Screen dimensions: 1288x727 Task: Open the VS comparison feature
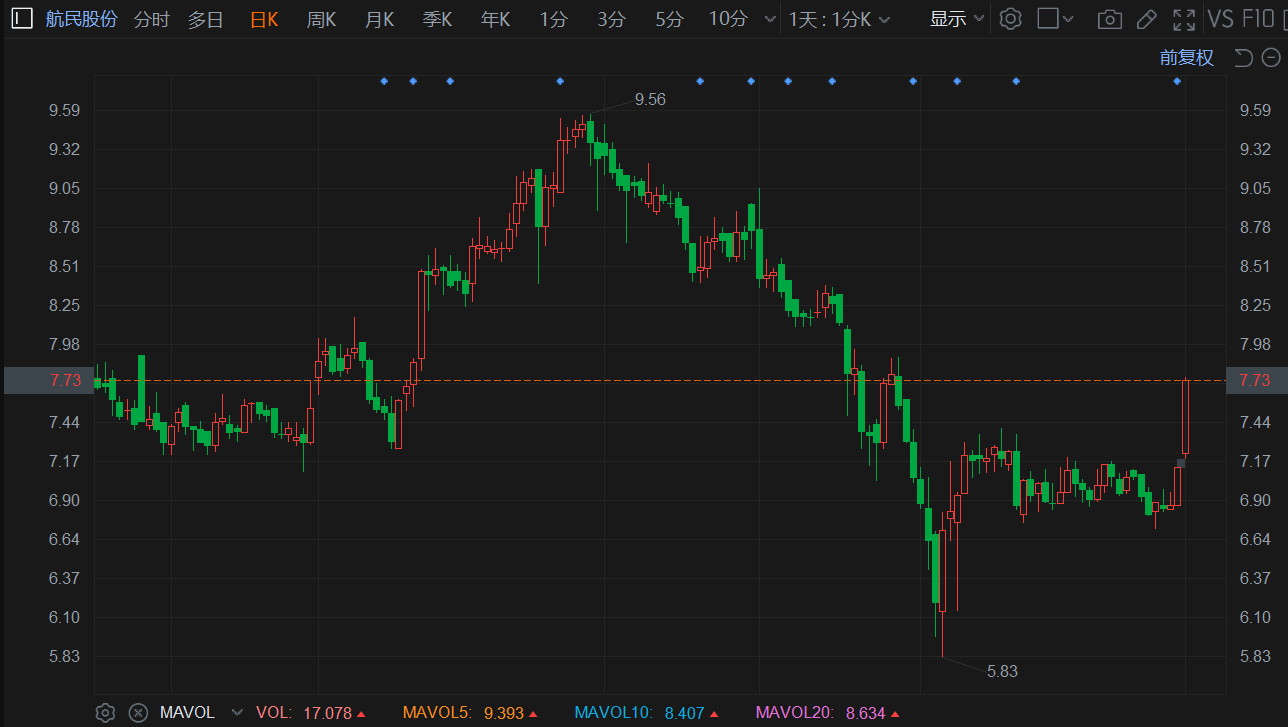pyautogui.click(x=1220, y=19)
